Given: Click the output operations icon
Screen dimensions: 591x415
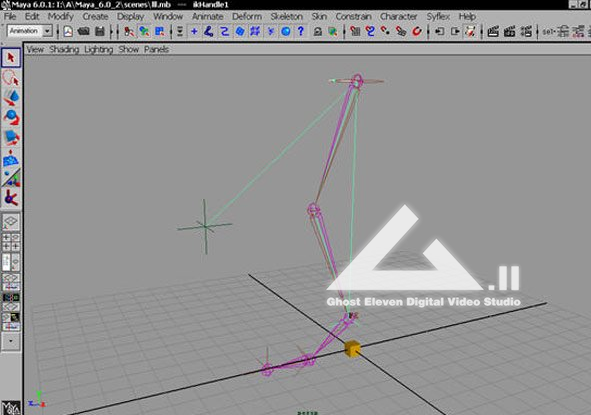Looking at the screenshot, I should coord(455,31).
